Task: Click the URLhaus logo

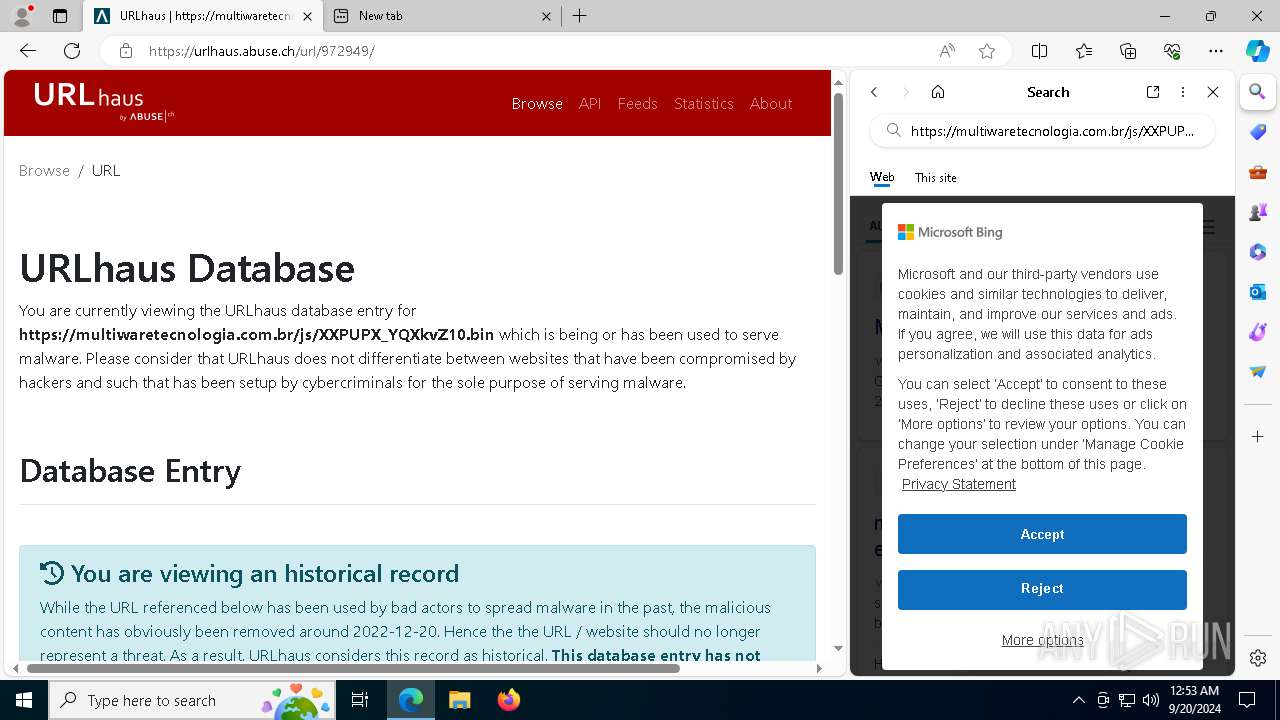Action: 104,101
